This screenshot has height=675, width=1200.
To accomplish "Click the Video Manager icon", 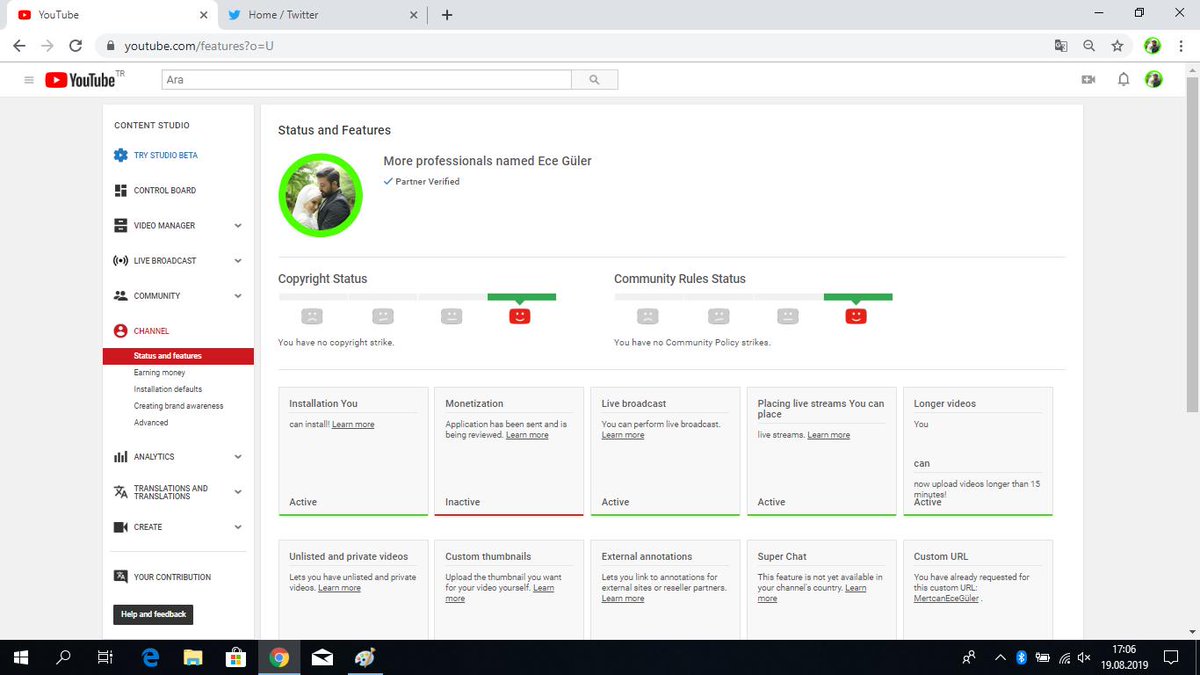I will point(120,225).
